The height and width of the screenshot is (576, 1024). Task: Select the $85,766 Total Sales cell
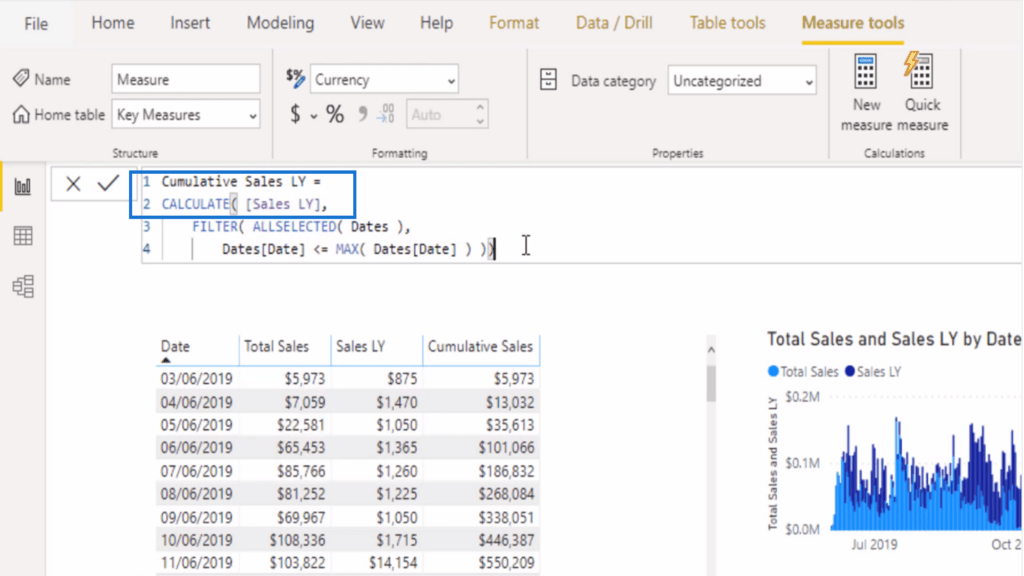300,471
